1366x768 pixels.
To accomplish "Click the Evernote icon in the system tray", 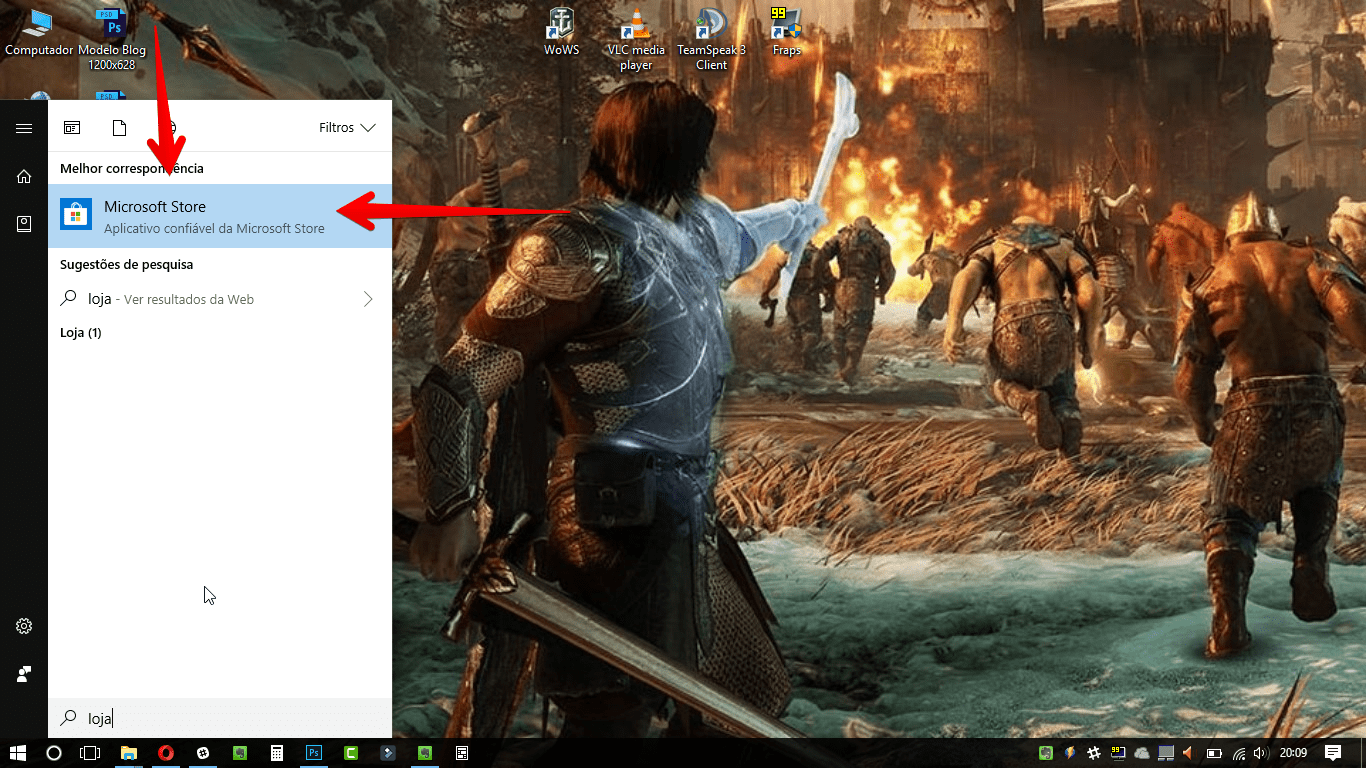I will [x=1046, y=753].
